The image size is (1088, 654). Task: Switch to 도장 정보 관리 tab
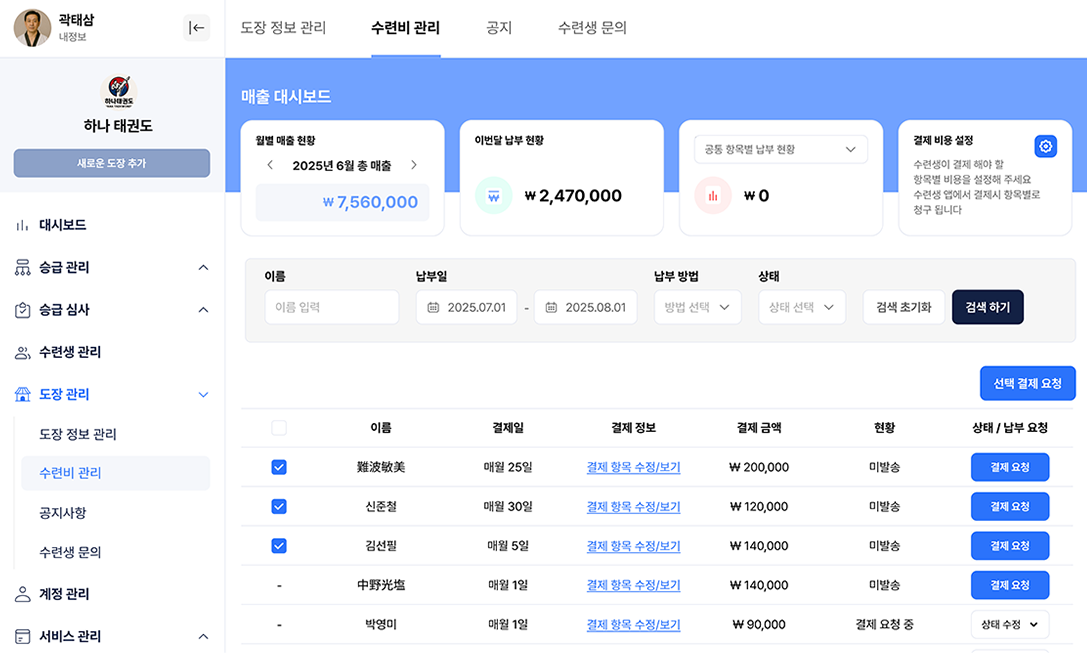pos(283,28)
